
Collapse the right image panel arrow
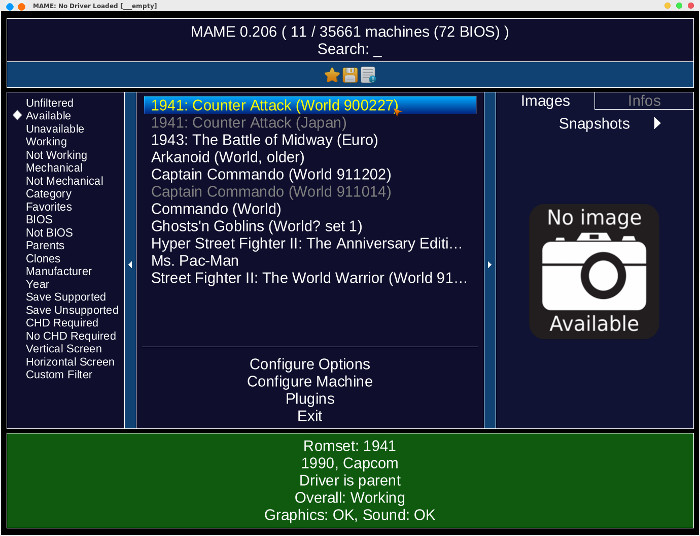tap(490, 265)
